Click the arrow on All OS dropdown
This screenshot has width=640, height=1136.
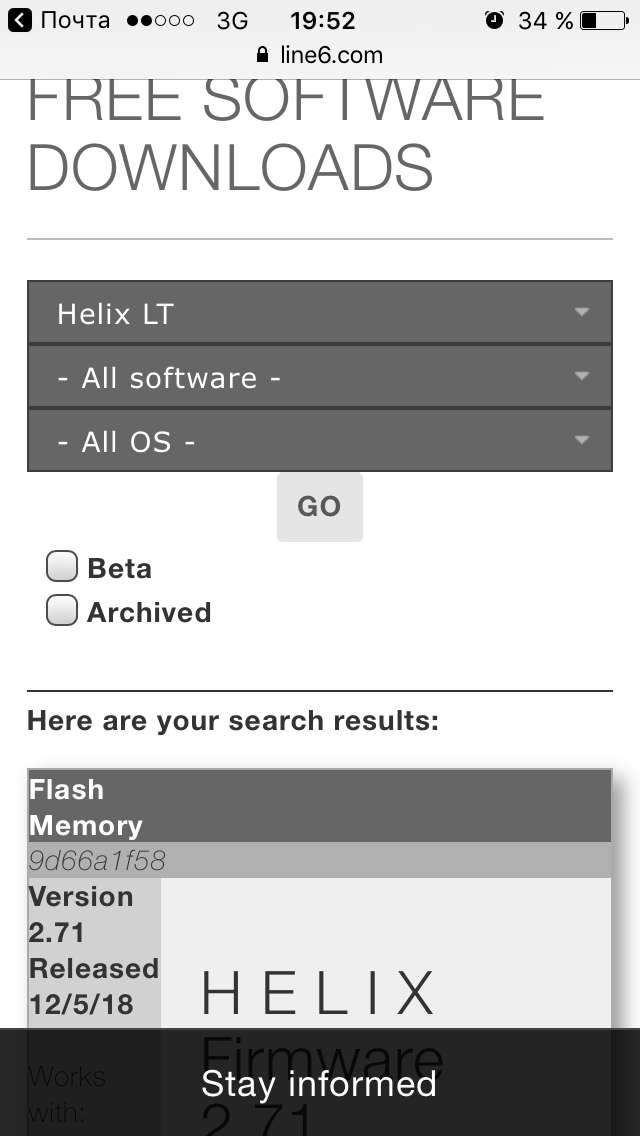[582, 440]
